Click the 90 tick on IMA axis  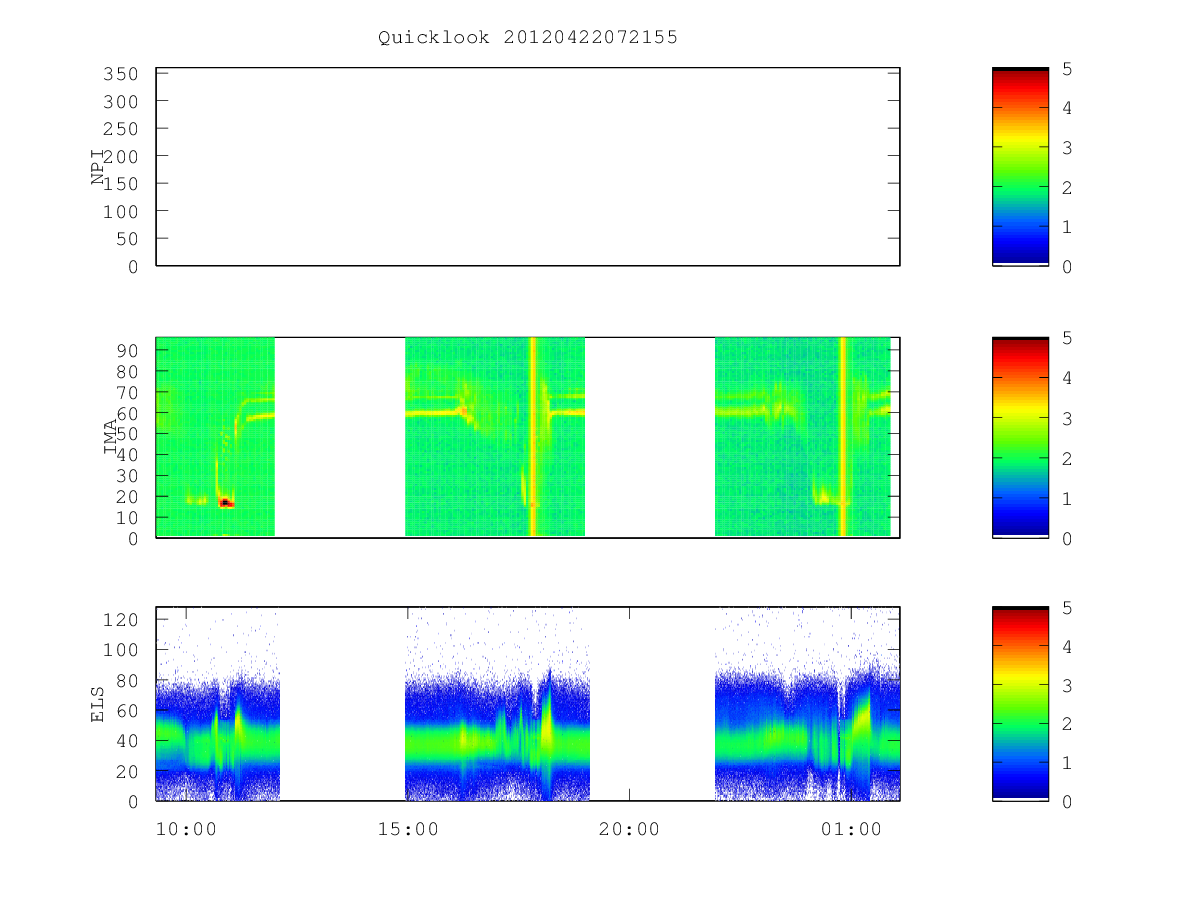click(127, 350)
